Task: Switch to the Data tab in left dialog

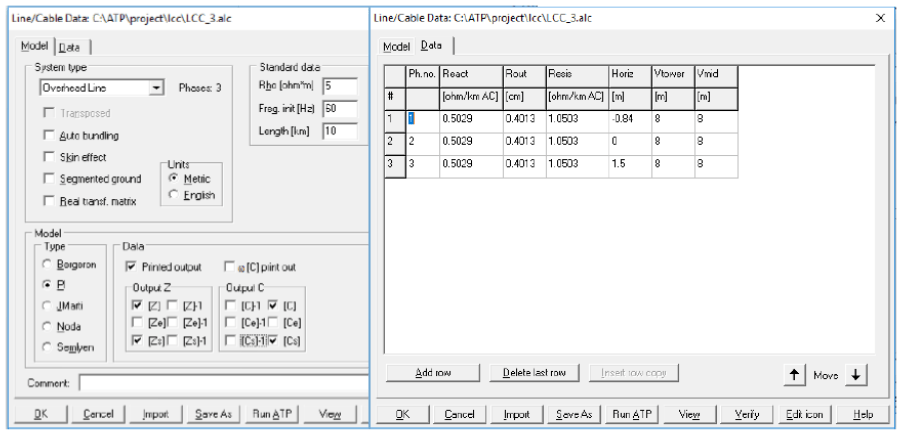Action: (69, 47)
